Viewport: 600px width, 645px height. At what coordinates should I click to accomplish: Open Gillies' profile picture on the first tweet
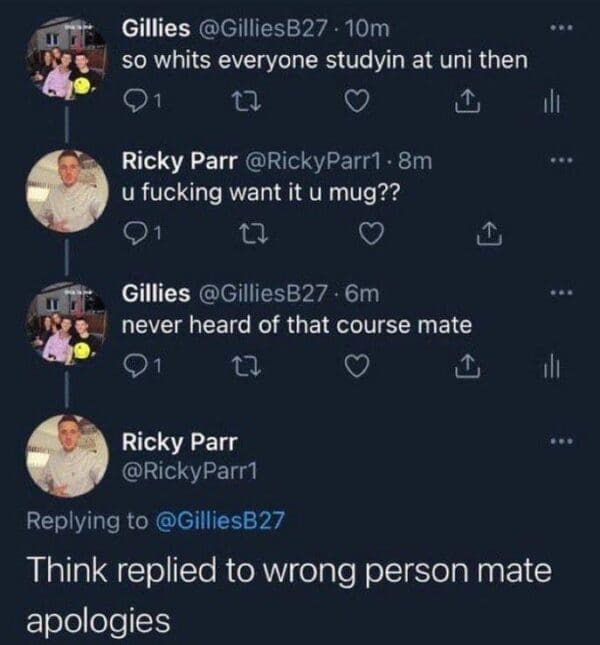pos(66,60)
